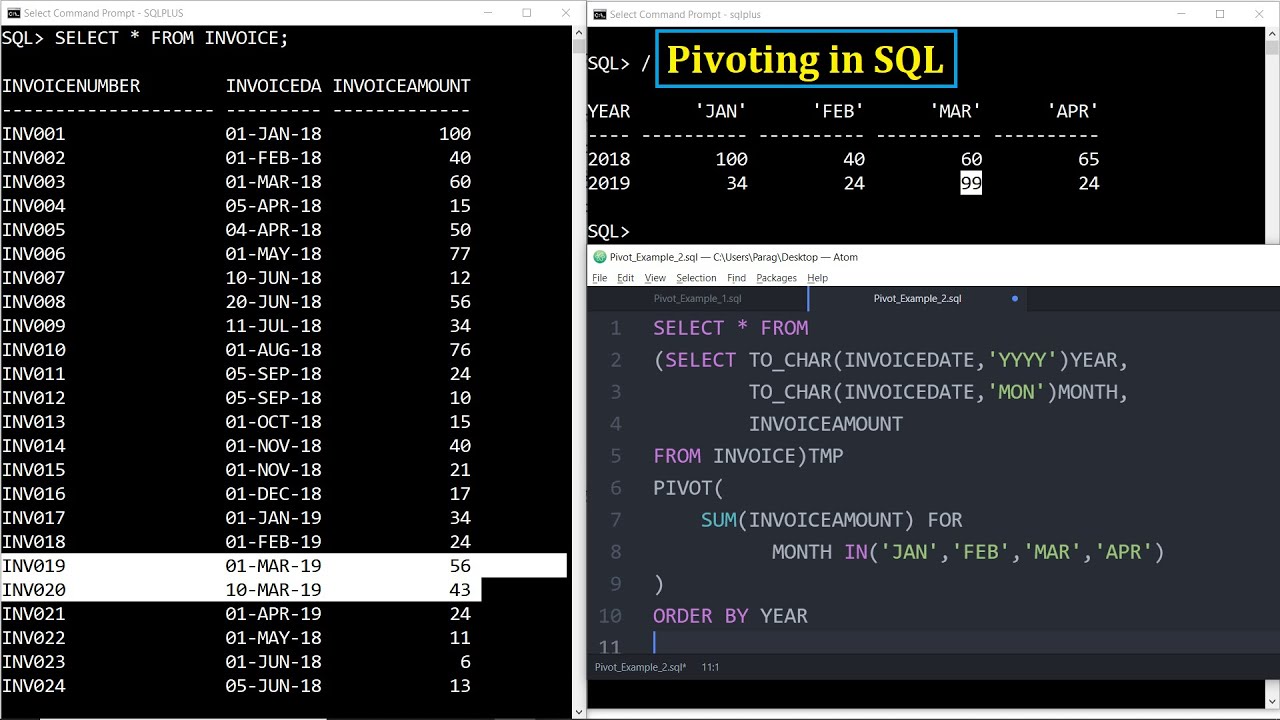Click INVOICEAMOUNT on editor line 4

pyautogui.click(x=826, y=424)
